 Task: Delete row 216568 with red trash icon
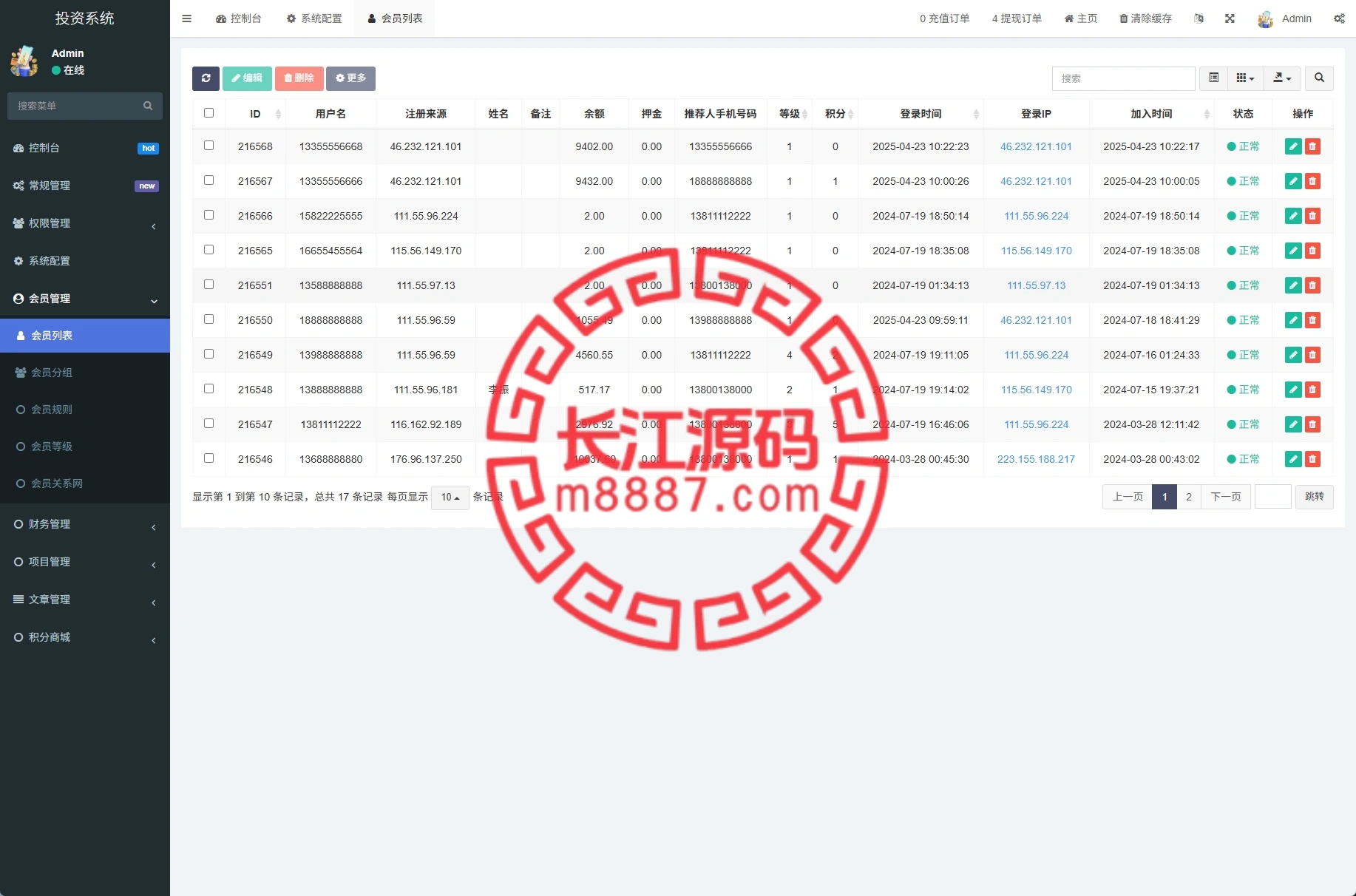click(x=1312, y=146)
